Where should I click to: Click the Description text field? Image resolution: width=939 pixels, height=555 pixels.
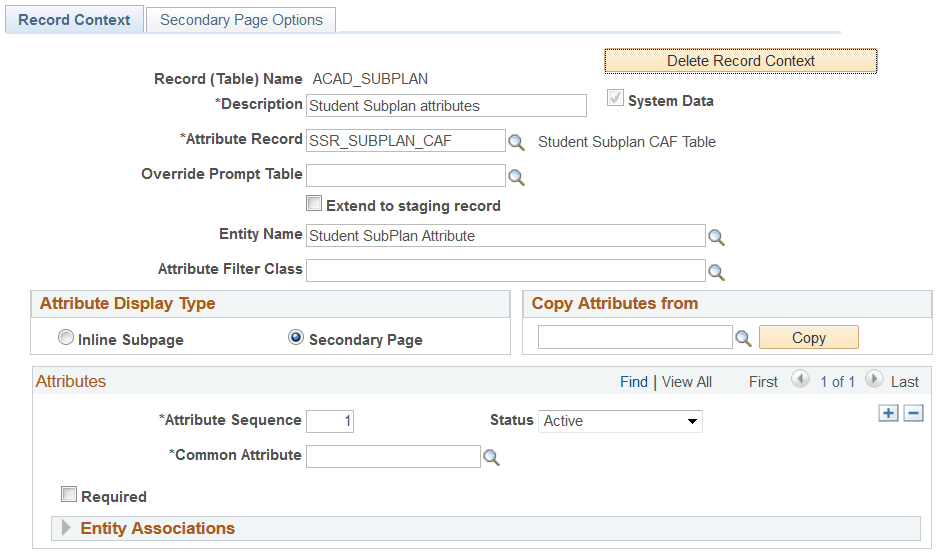point(446,105)
